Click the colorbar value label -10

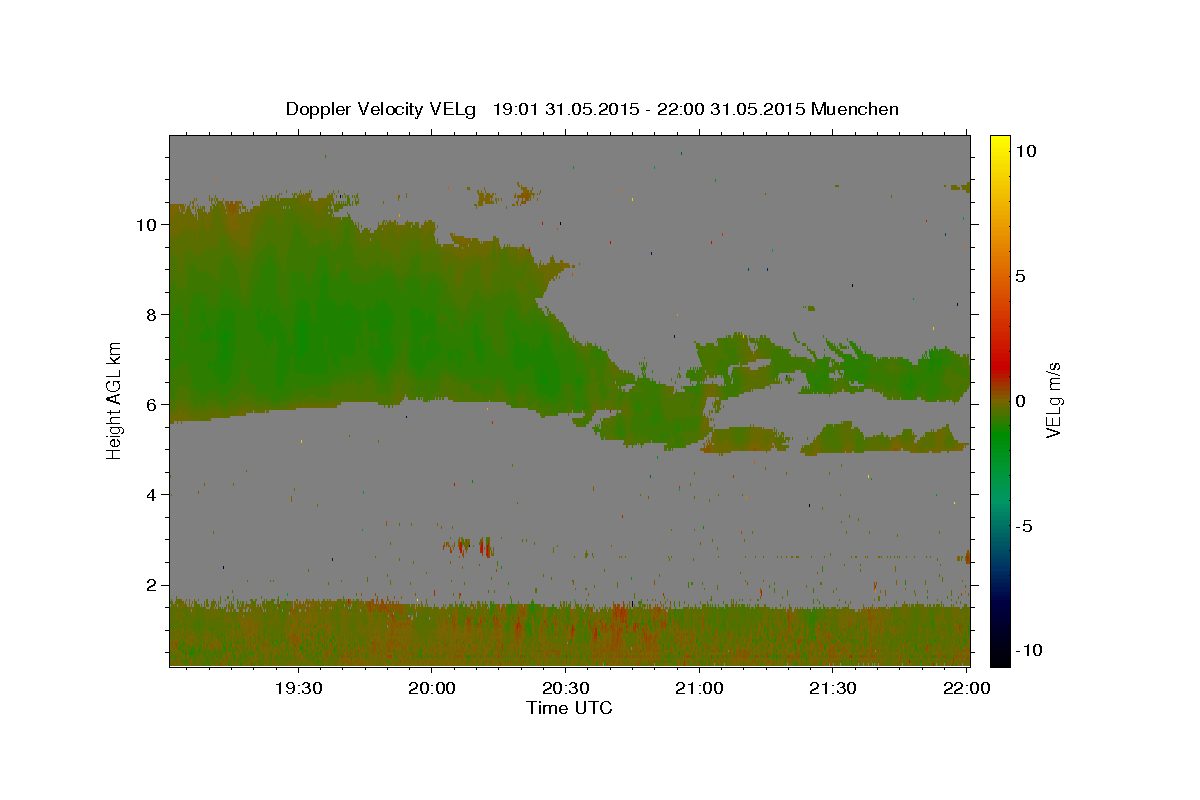(x=1028, y=650)
